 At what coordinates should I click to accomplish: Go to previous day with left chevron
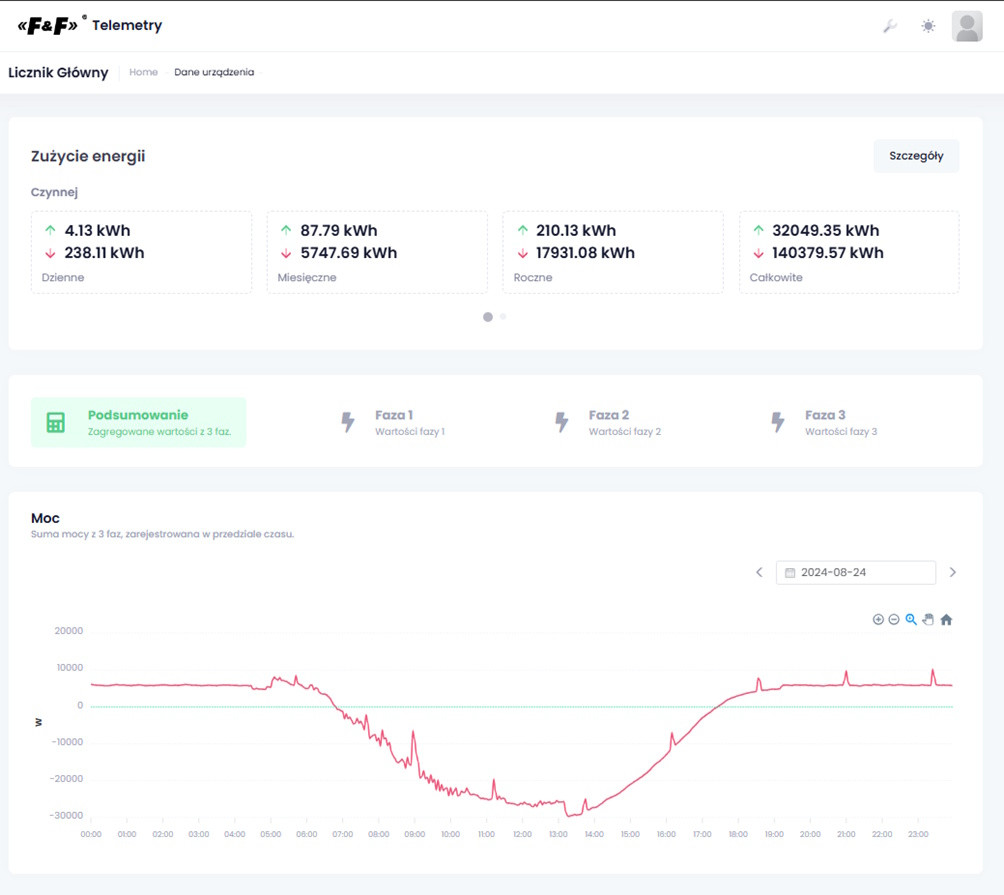coord(759,573)
